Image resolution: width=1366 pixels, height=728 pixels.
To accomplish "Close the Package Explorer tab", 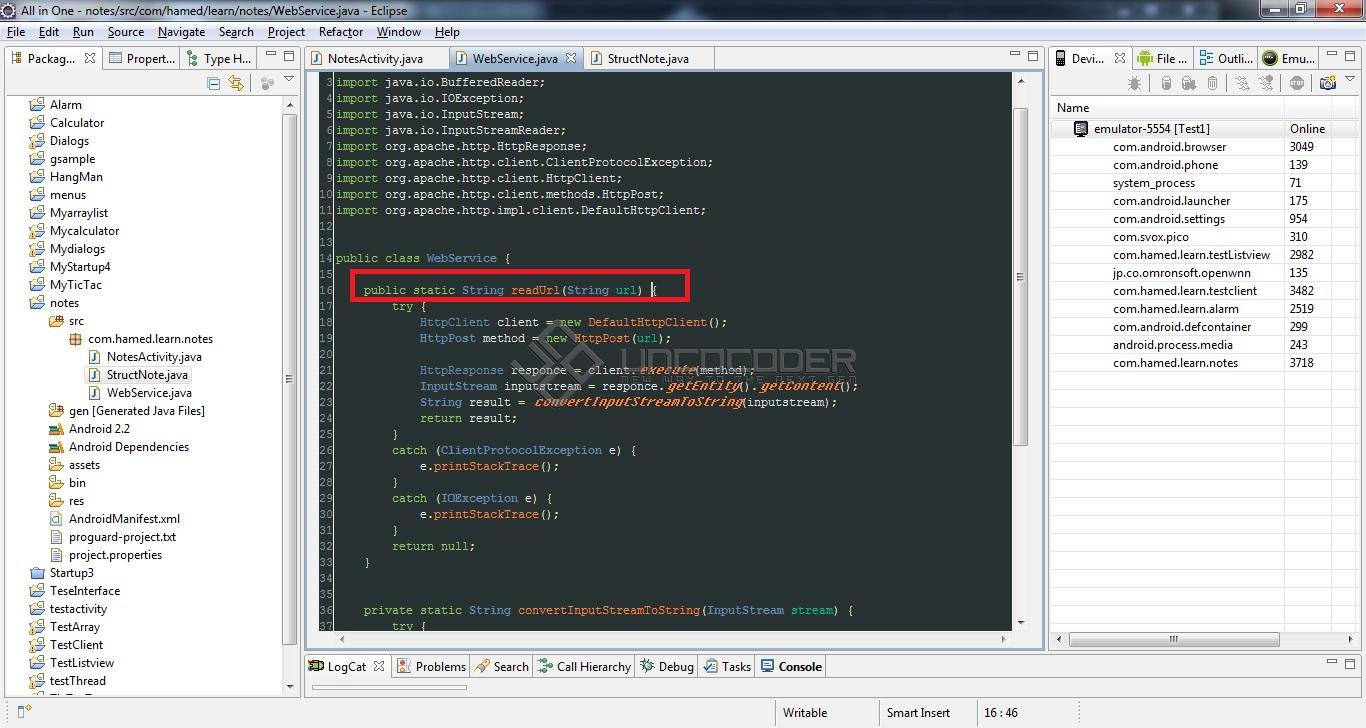I will pyautogui.click(x=89, y=58).
